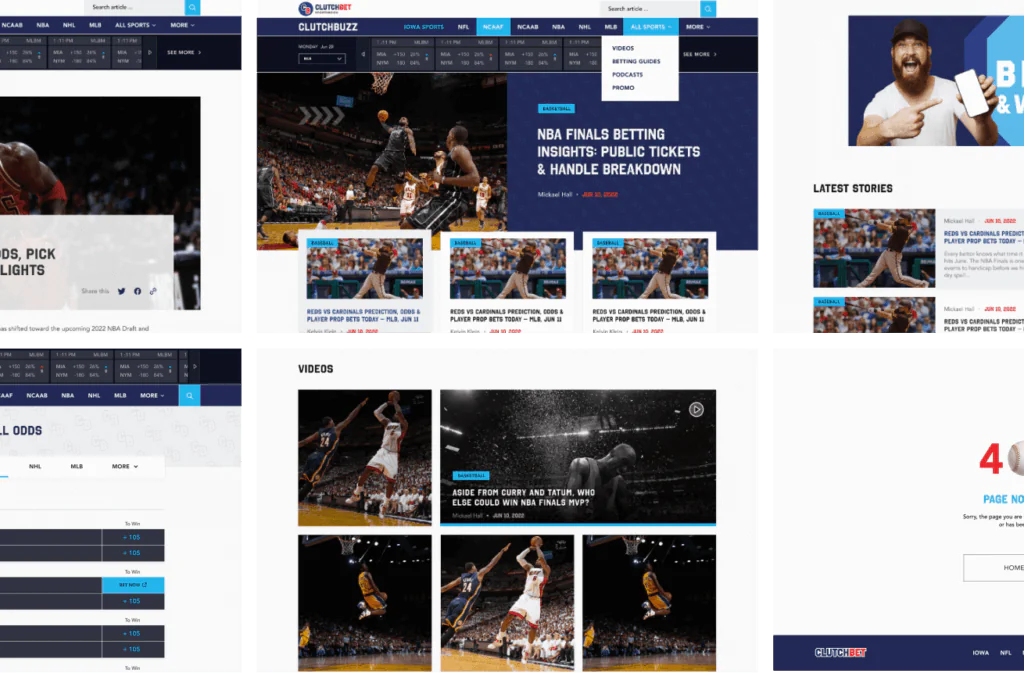The width and height of the screenshot is (1024, 673).
Task: Select the highlighted NCAAF homepage tab
Action: point(492,27)
